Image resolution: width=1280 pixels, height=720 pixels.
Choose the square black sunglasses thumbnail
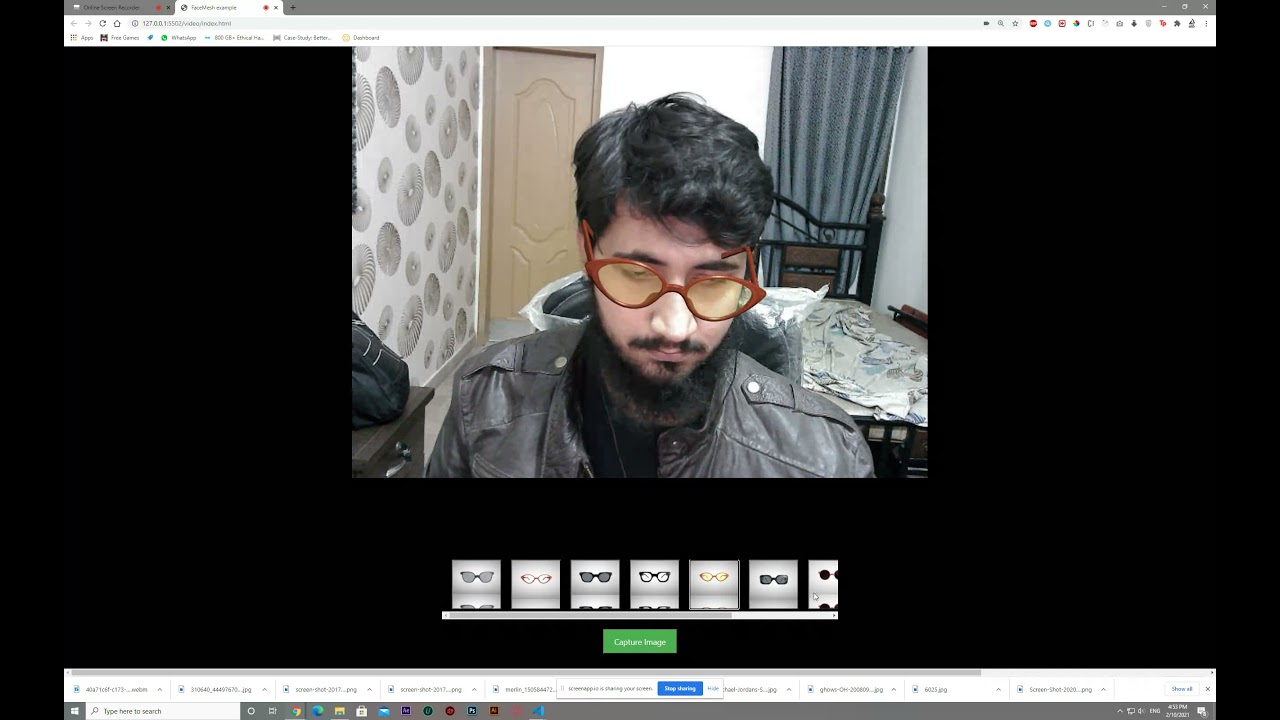point(773,584)
